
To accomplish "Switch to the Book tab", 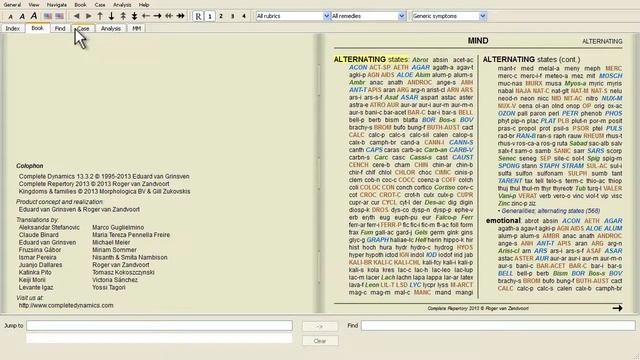I will point(37,28).
